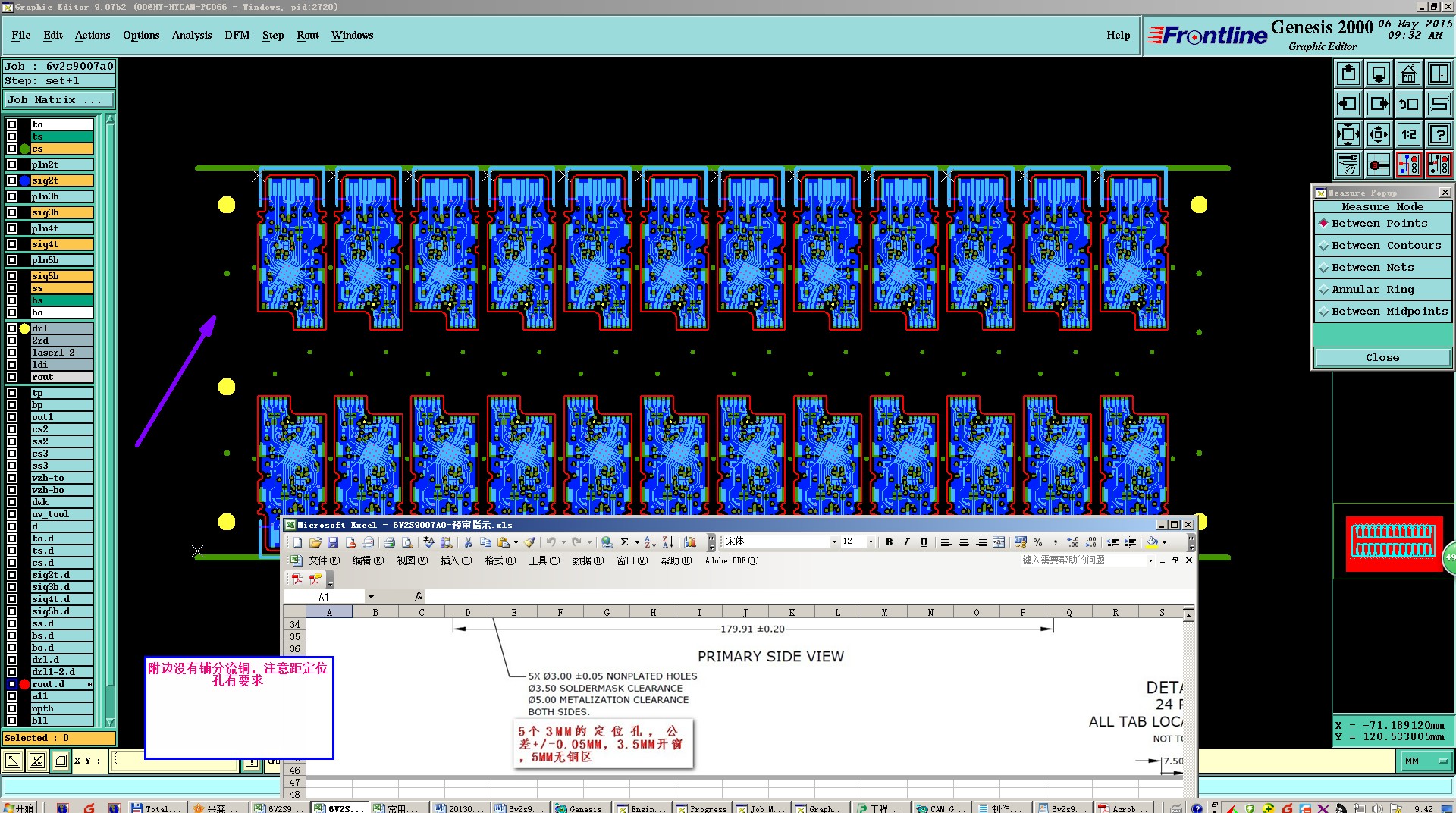Click the zoom out arrows icon
The height and width of the screenshot is (813, 1456).
pyautogui.click(x=1379, y=134)
